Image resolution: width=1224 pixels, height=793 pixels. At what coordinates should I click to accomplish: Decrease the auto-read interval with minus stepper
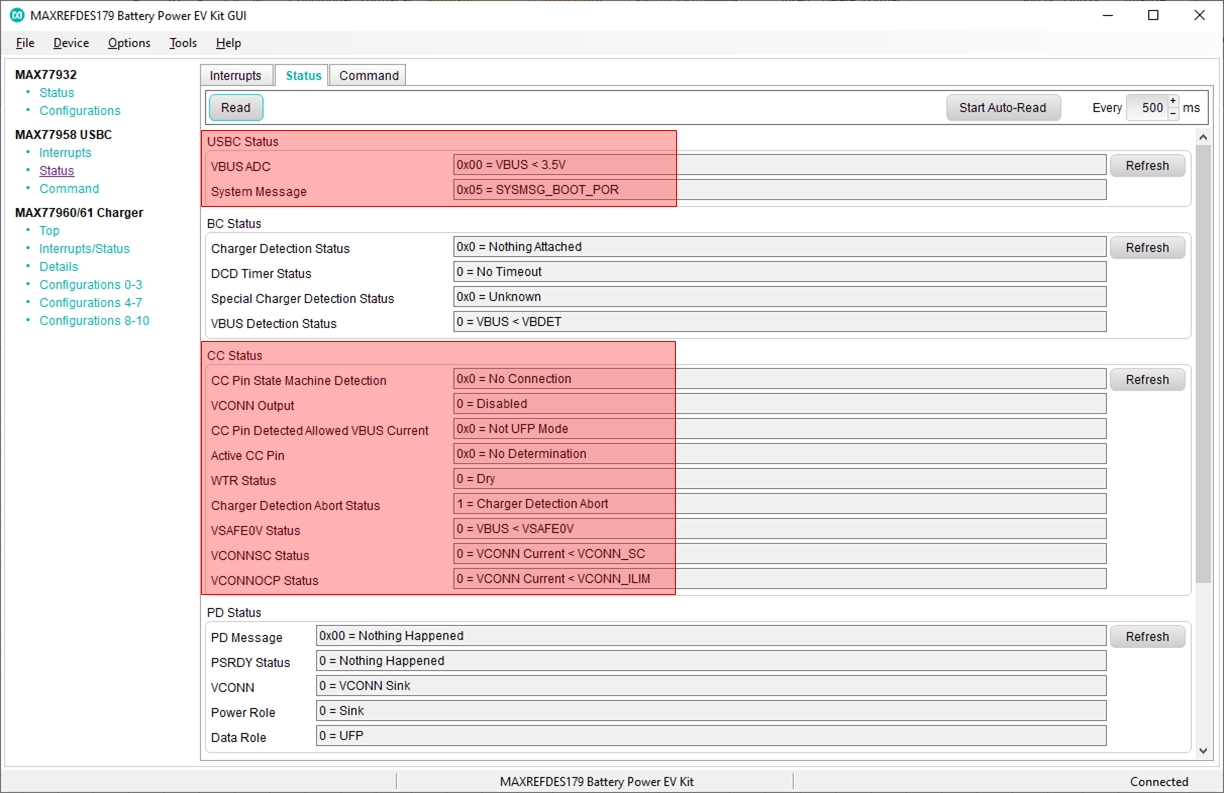(x=1173, y=114)
